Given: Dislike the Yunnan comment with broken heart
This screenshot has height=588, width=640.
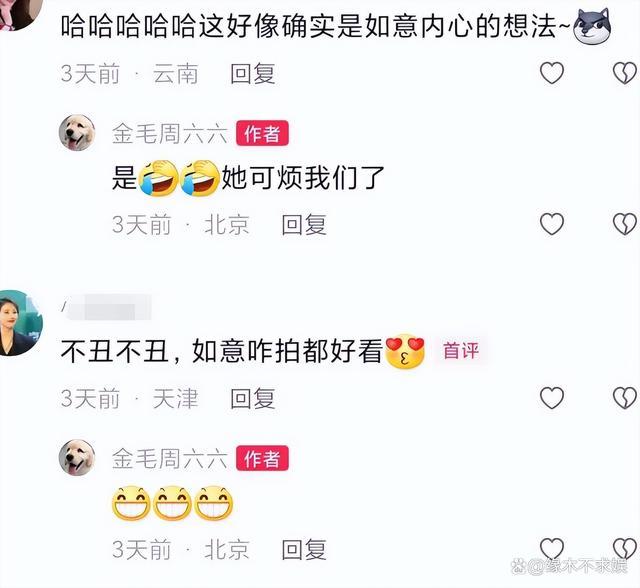Looking at the screenshot, I should (x=625, y=73).
